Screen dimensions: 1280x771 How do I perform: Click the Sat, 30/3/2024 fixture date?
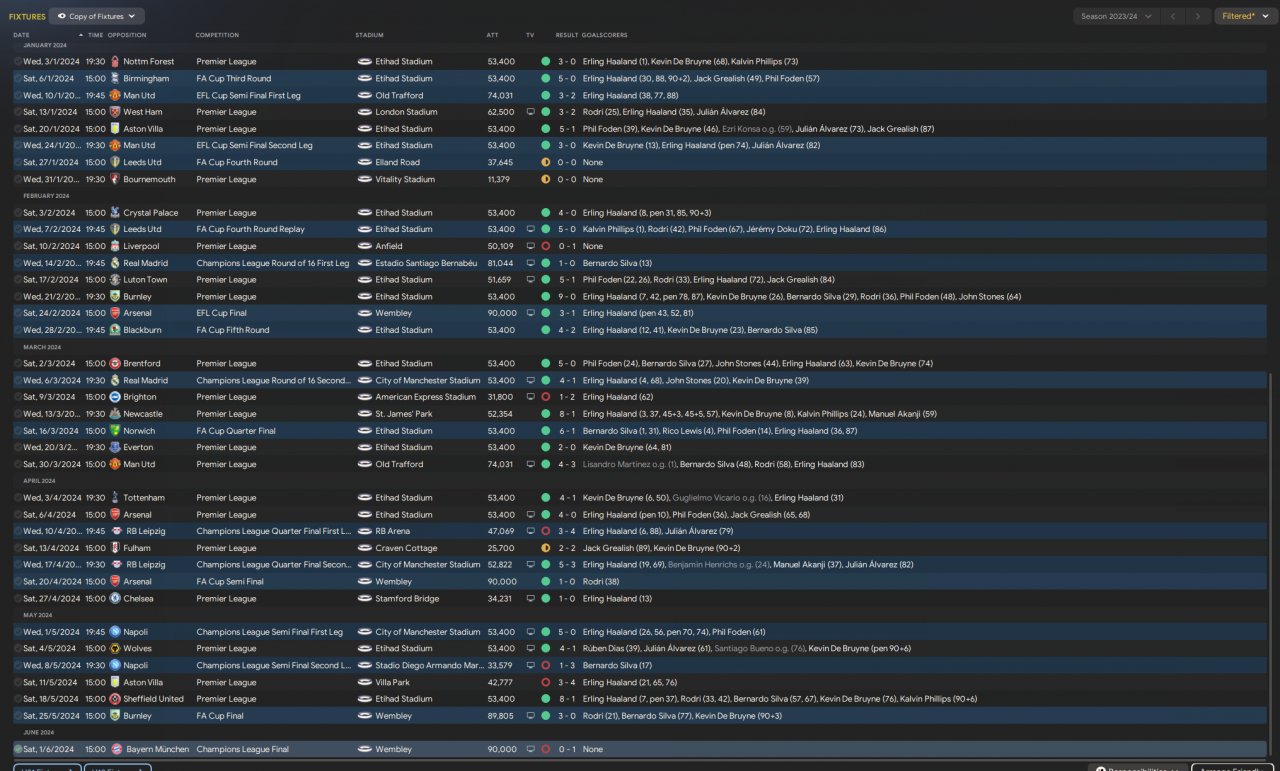click(x=50, y=464)
